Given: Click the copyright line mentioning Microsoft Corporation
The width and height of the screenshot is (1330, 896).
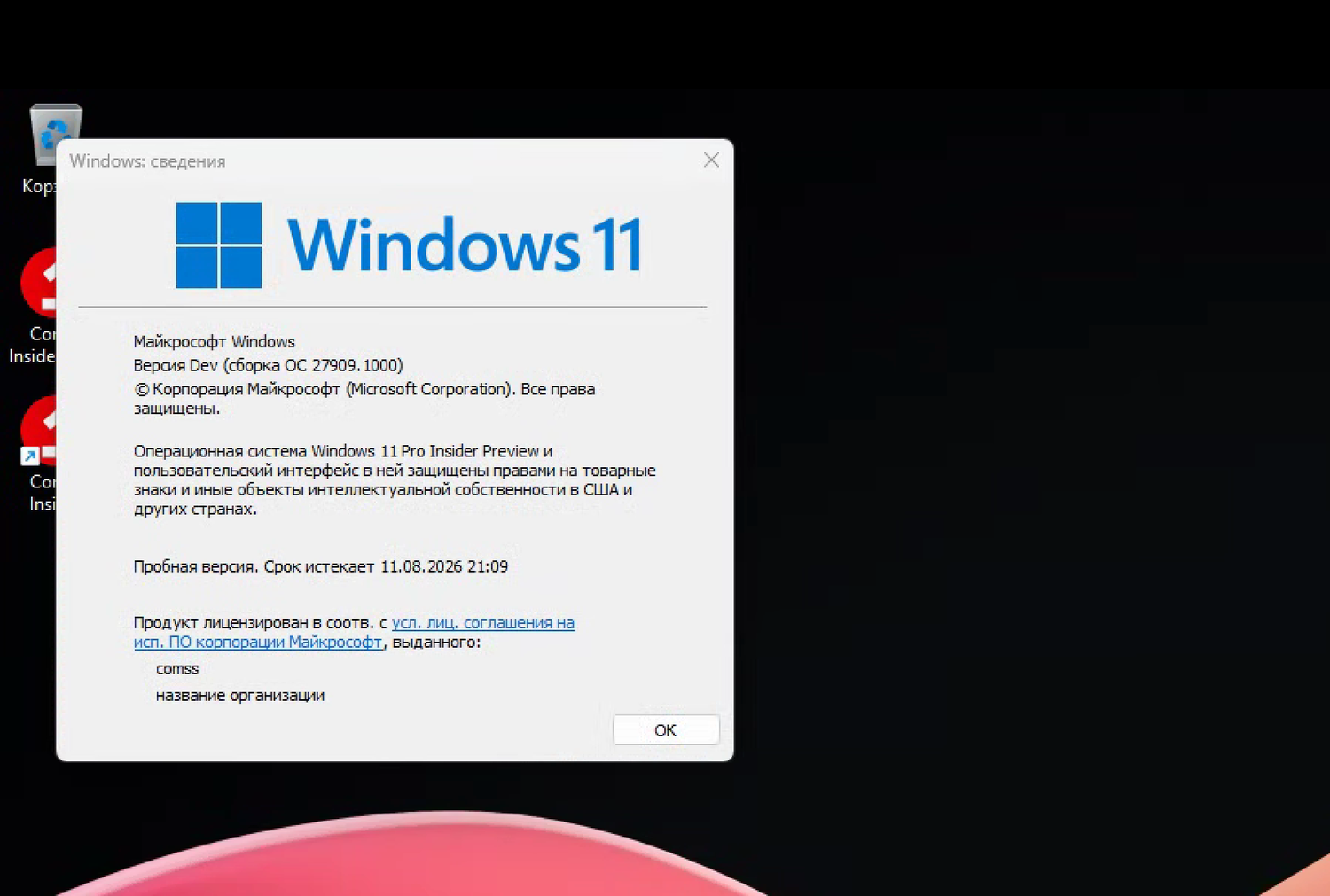Looking at the screenshot, I should click(x=364, y=388).
